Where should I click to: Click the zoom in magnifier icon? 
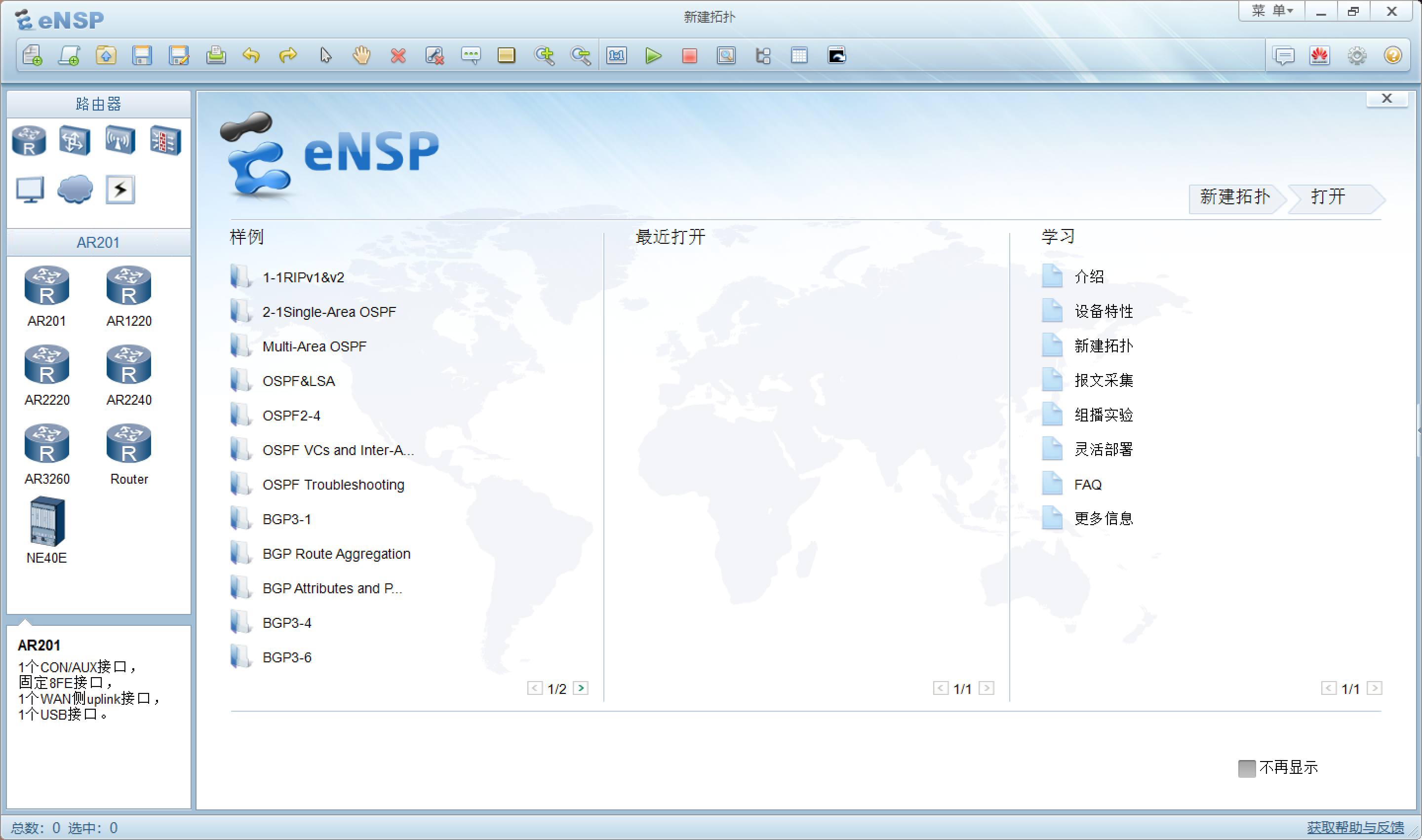coord(544,55)
